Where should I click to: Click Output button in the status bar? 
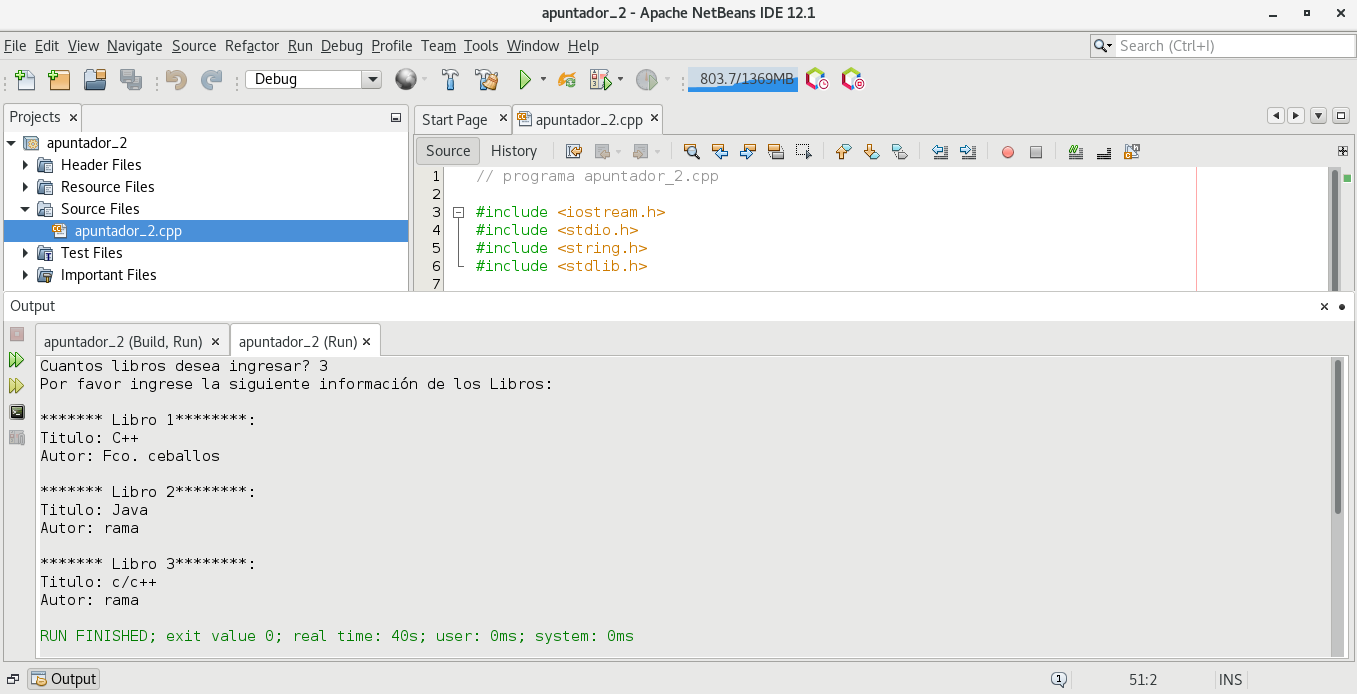click(x=64, y=679)
